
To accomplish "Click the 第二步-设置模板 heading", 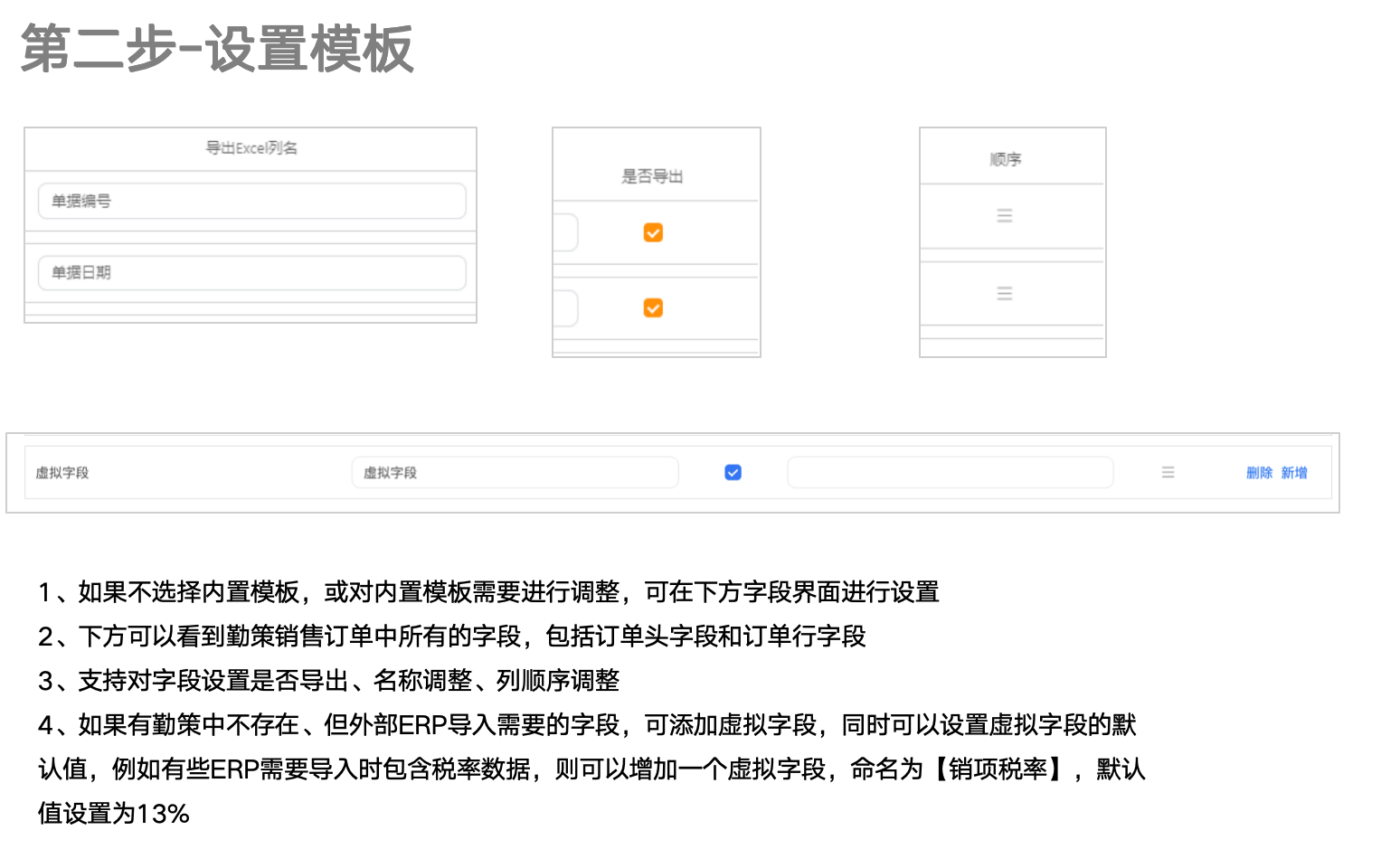I will (x=217, y=49).
